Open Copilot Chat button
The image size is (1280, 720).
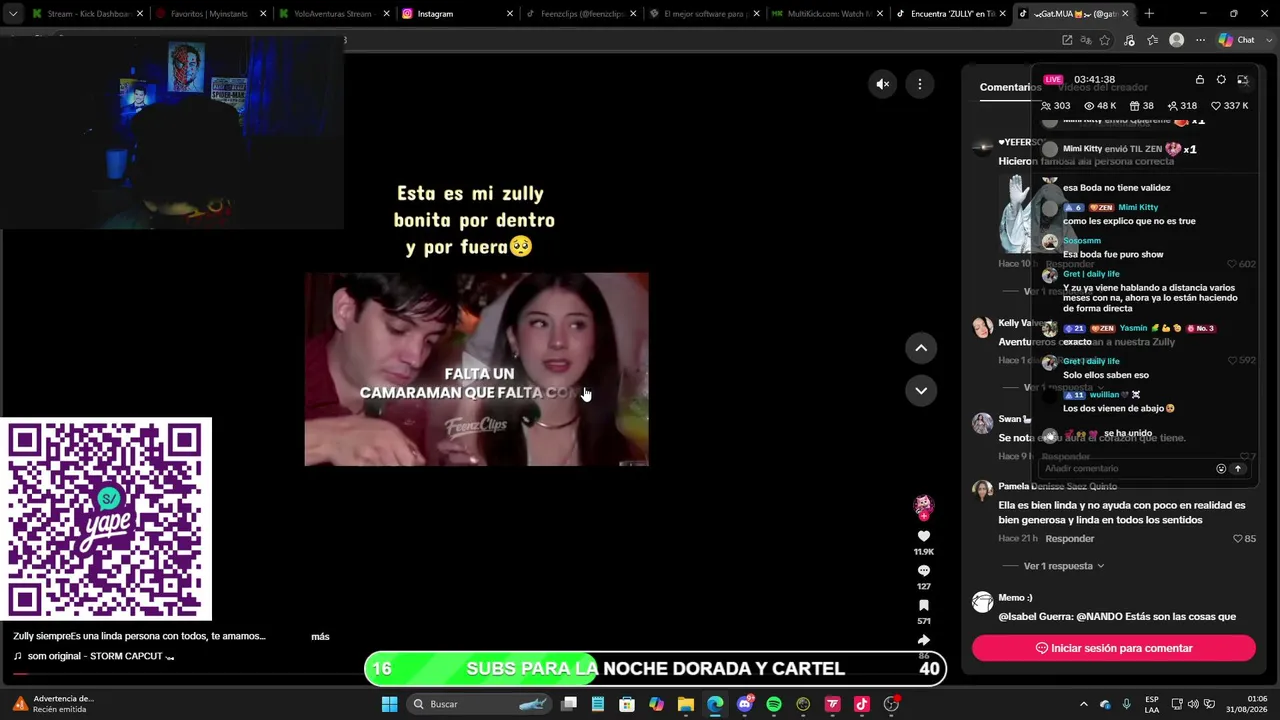point(1237,40)
